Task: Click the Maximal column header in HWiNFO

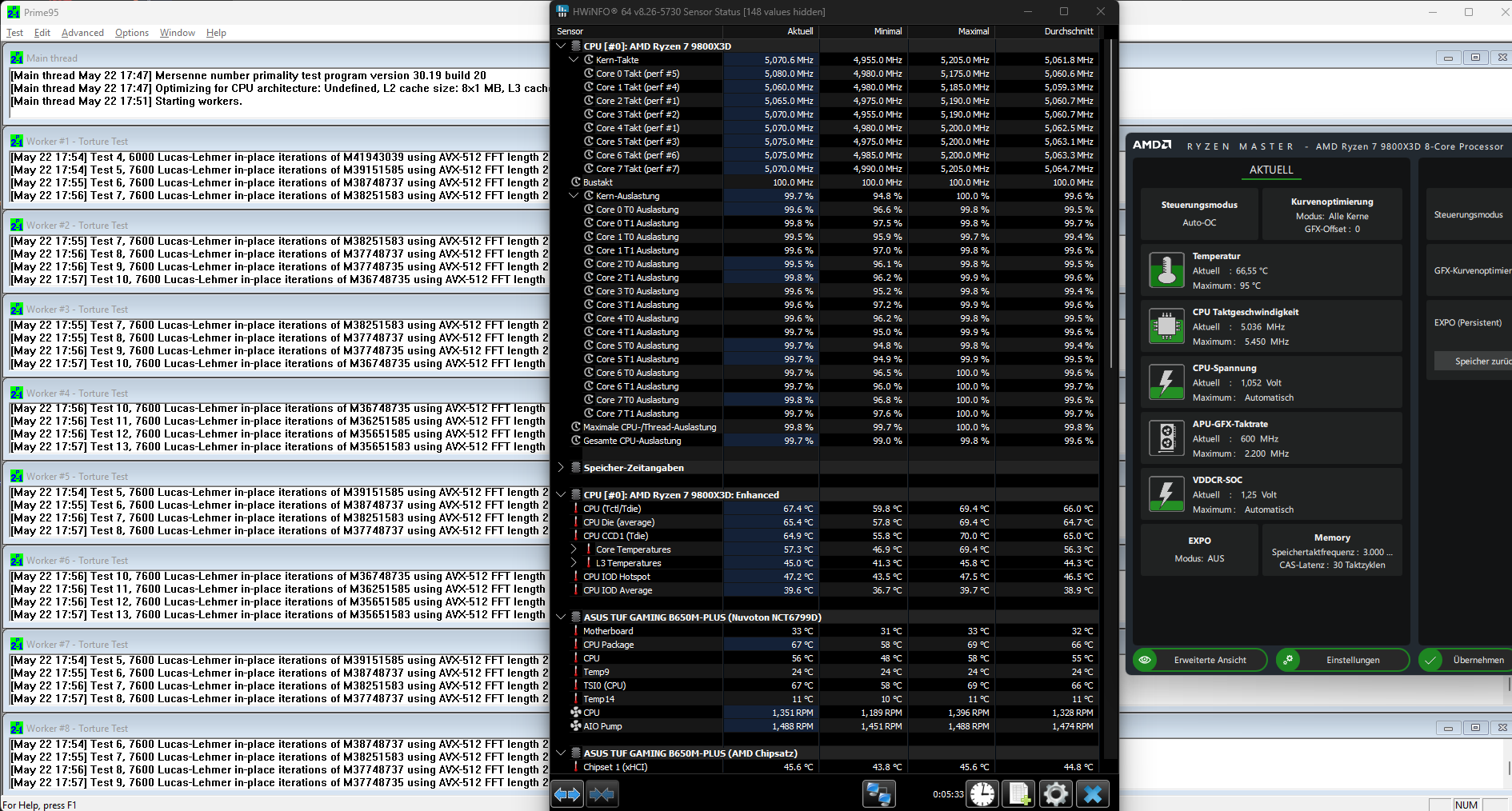Action: tap(951, 31)
